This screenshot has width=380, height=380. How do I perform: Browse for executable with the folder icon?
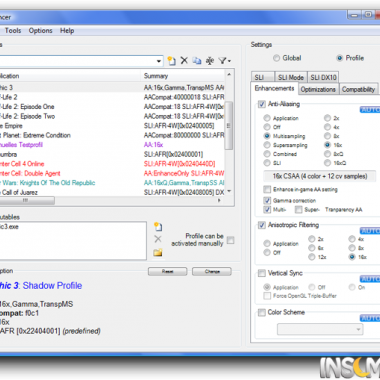(x=158, y=252)
